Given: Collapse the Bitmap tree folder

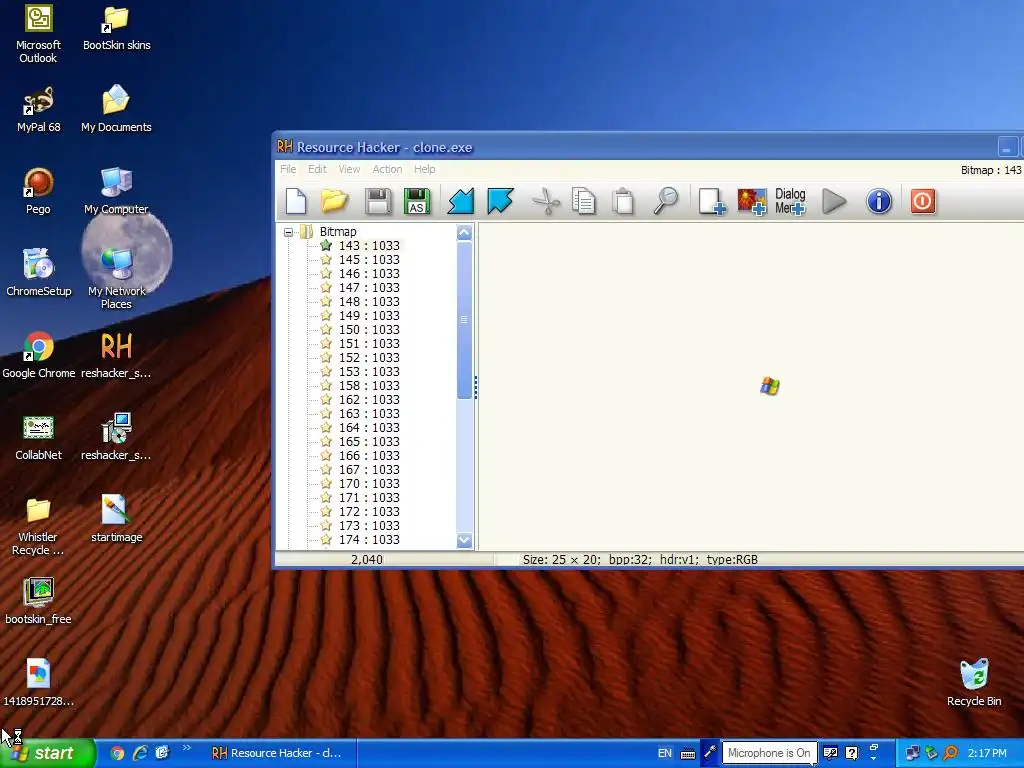Looking at the screenshot, I should pyautogui.click(x=288, y=232).
